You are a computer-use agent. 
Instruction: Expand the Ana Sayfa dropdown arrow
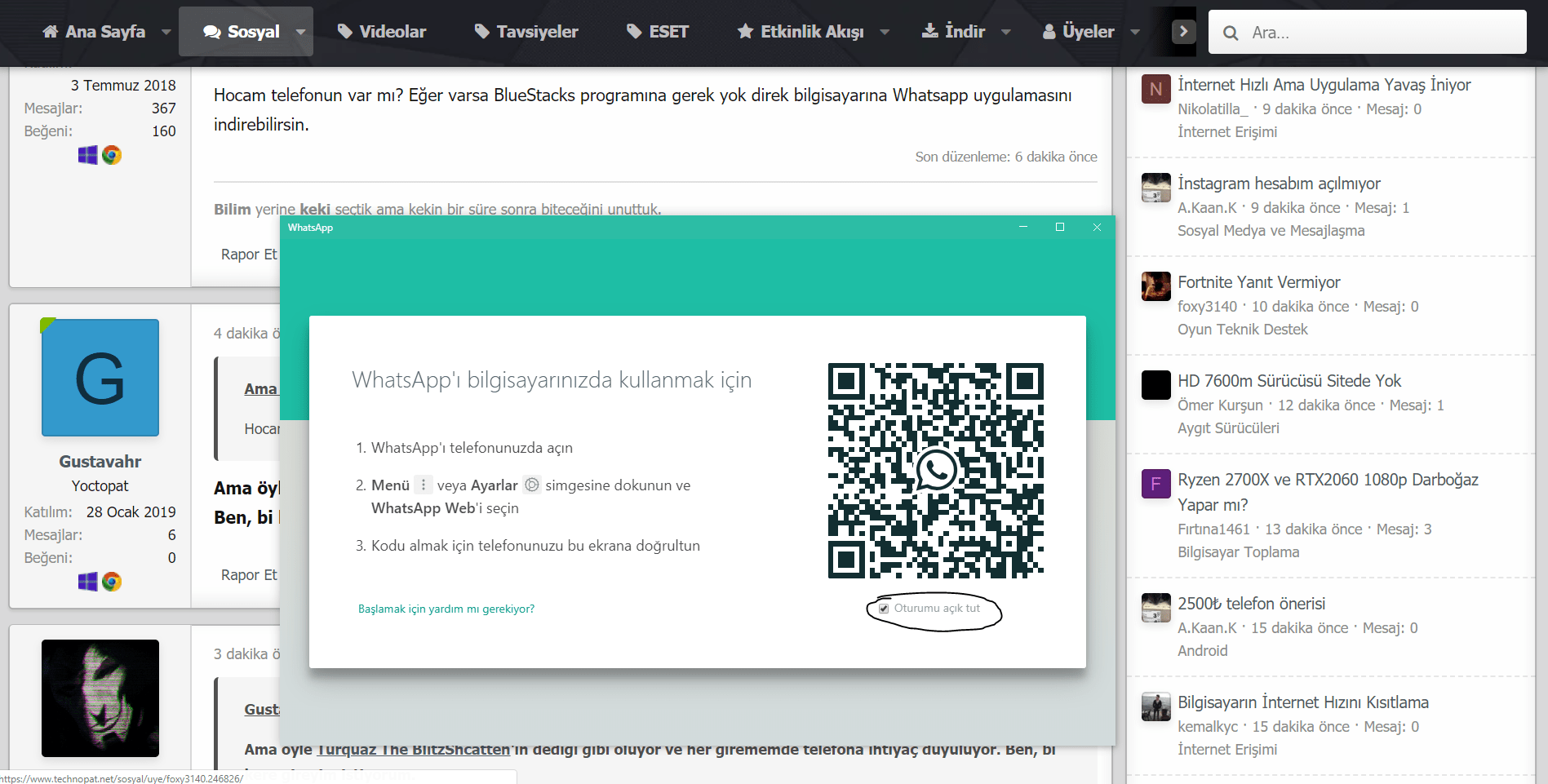(x=166, y=33)
